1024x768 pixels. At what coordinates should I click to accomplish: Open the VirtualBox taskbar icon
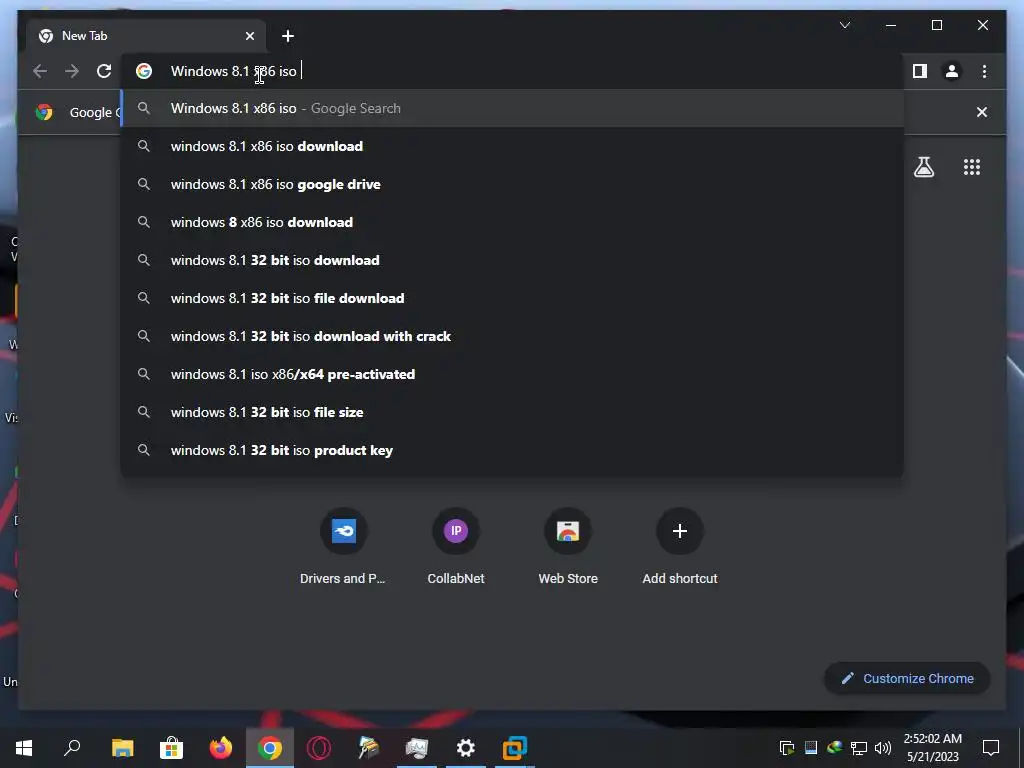pyautogui.click(x=515, y=748)
